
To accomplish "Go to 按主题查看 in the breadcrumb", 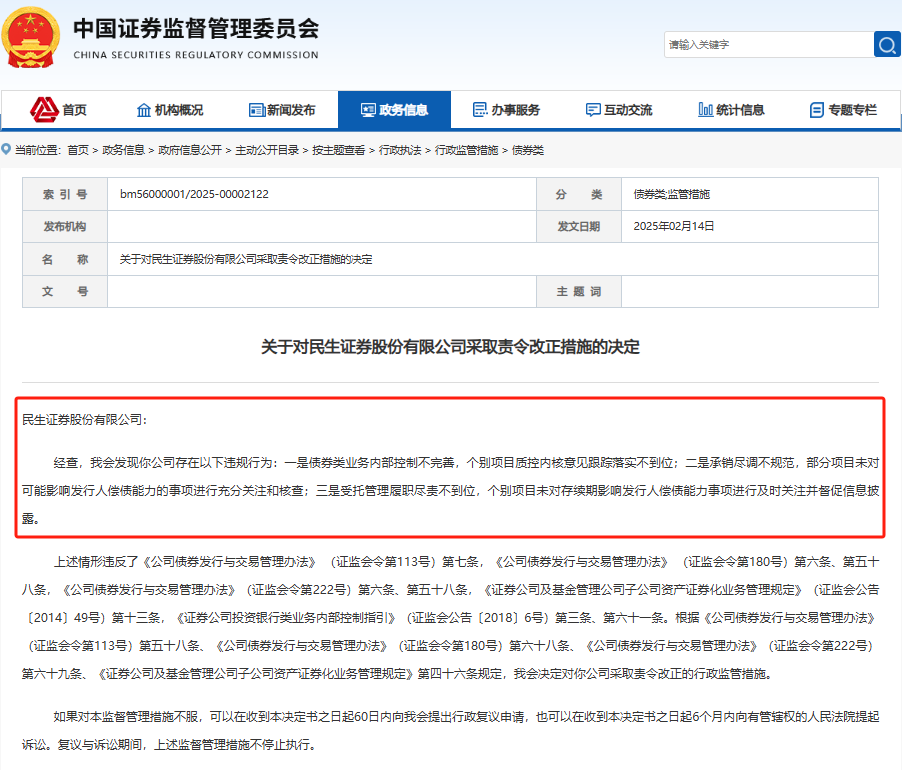I will (338, 150).
